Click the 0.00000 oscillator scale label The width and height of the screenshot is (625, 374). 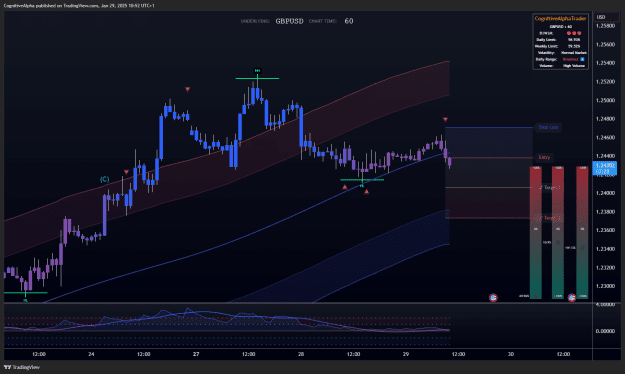[x=605, y=331]
